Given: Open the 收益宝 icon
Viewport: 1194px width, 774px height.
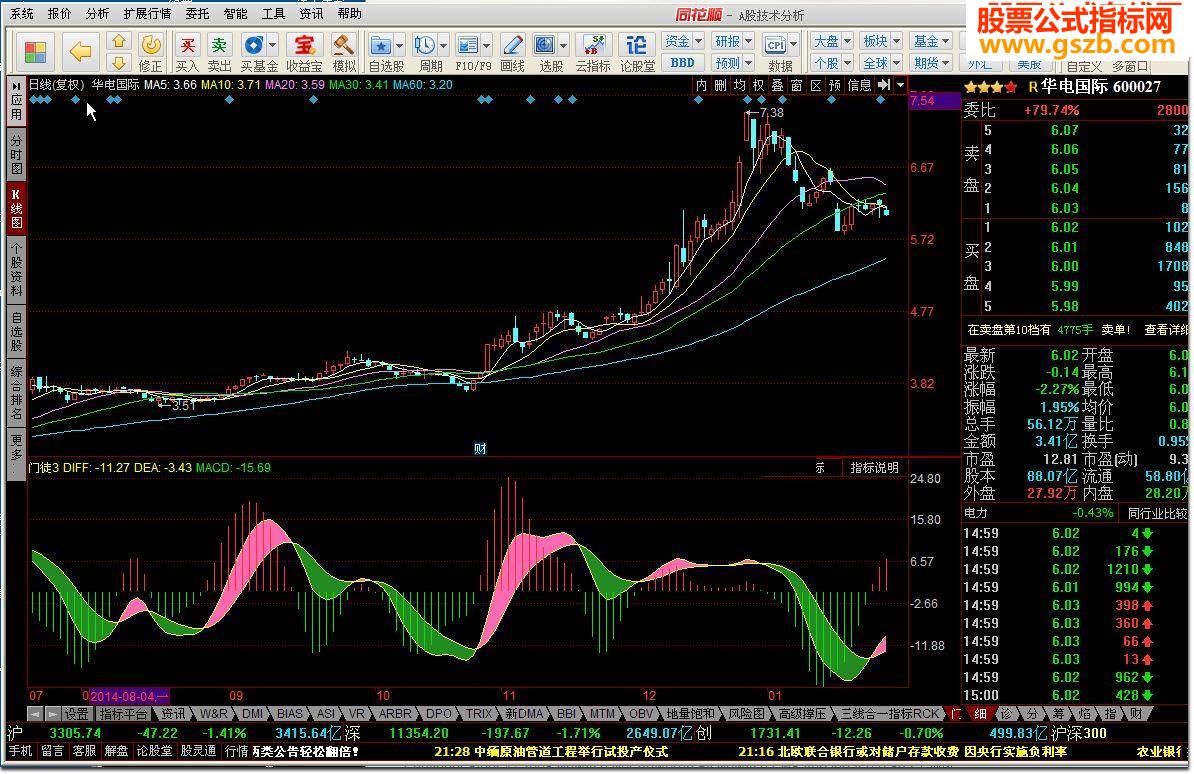Looking at the screenshot, I should (x=304, y=46).
